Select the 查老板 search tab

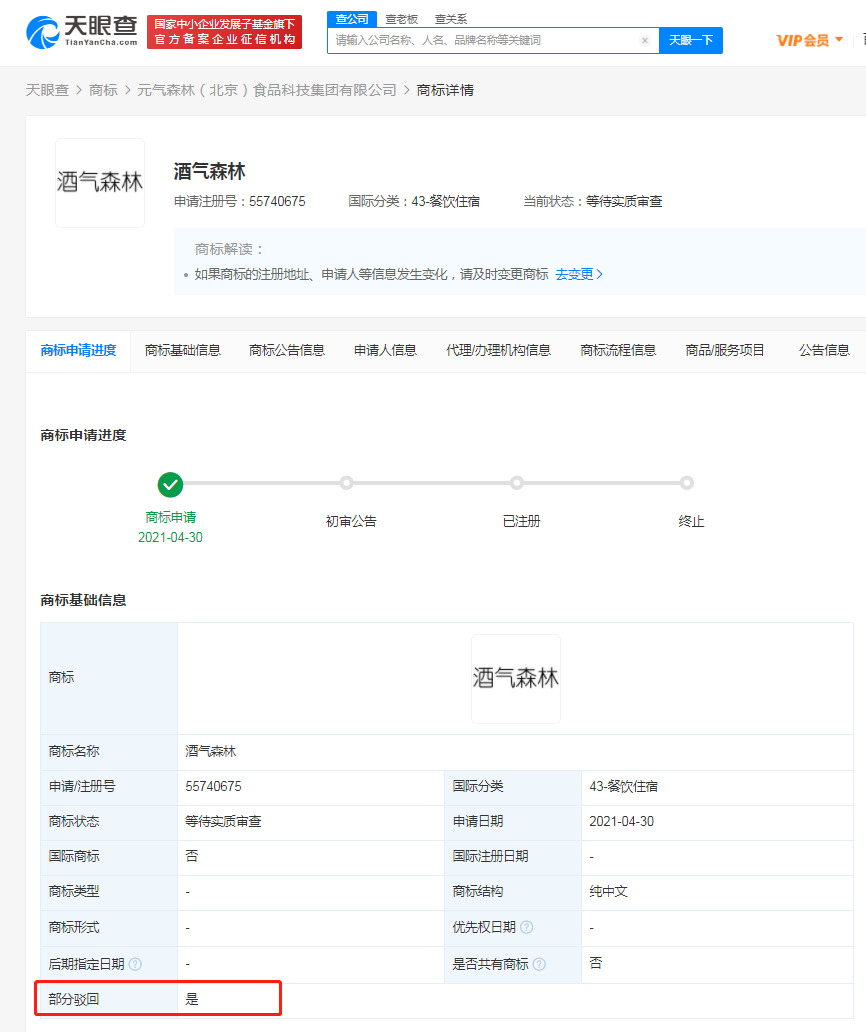(x=401, y=19)
